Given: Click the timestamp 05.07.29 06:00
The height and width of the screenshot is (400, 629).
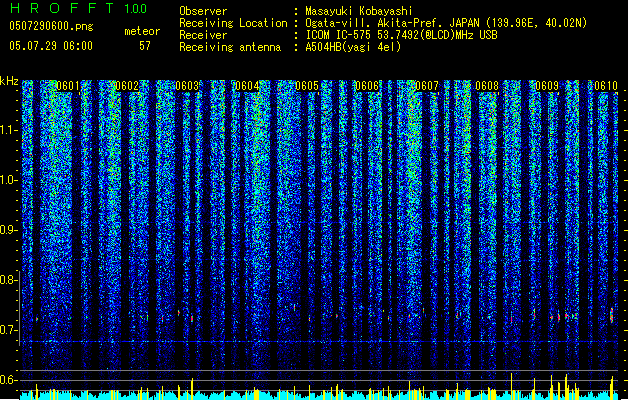Looking at the screenshot, I should pos(51,46).
